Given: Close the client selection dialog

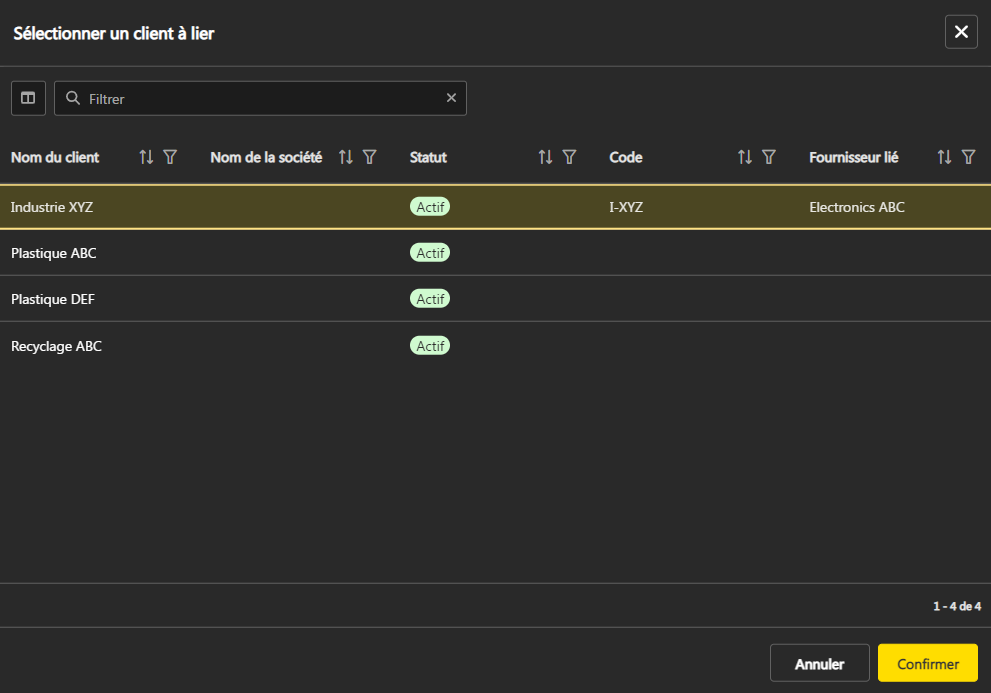Looking at the screenshot, I should click(x=961, y=32).
